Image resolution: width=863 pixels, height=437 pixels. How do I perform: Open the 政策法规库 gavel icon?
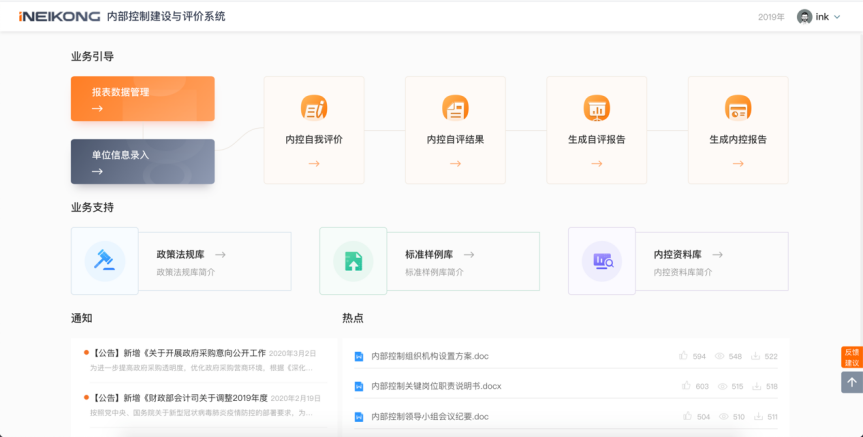(104, 261)
